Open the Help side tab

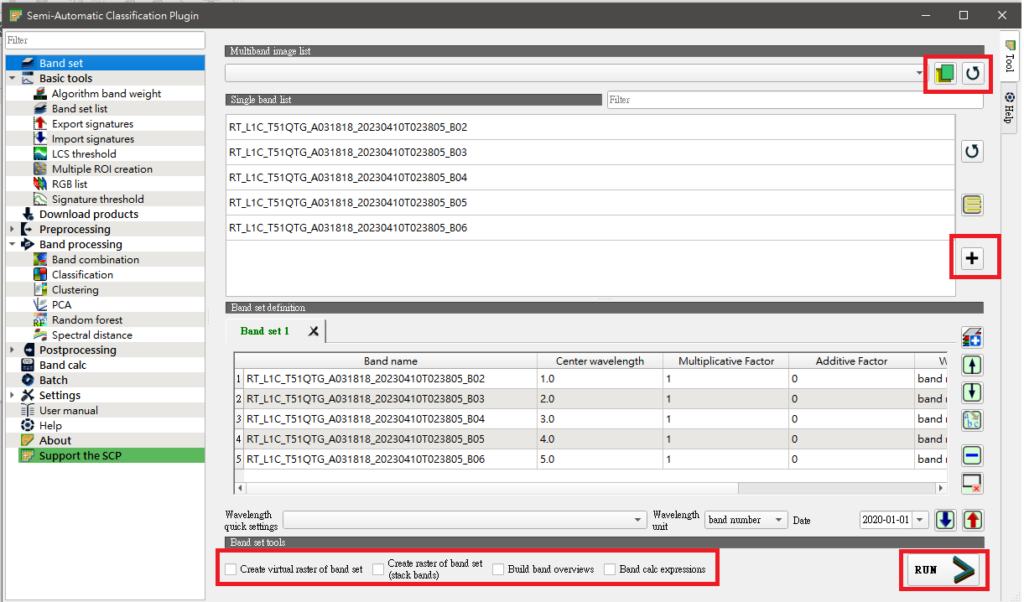click(1010, 108)
